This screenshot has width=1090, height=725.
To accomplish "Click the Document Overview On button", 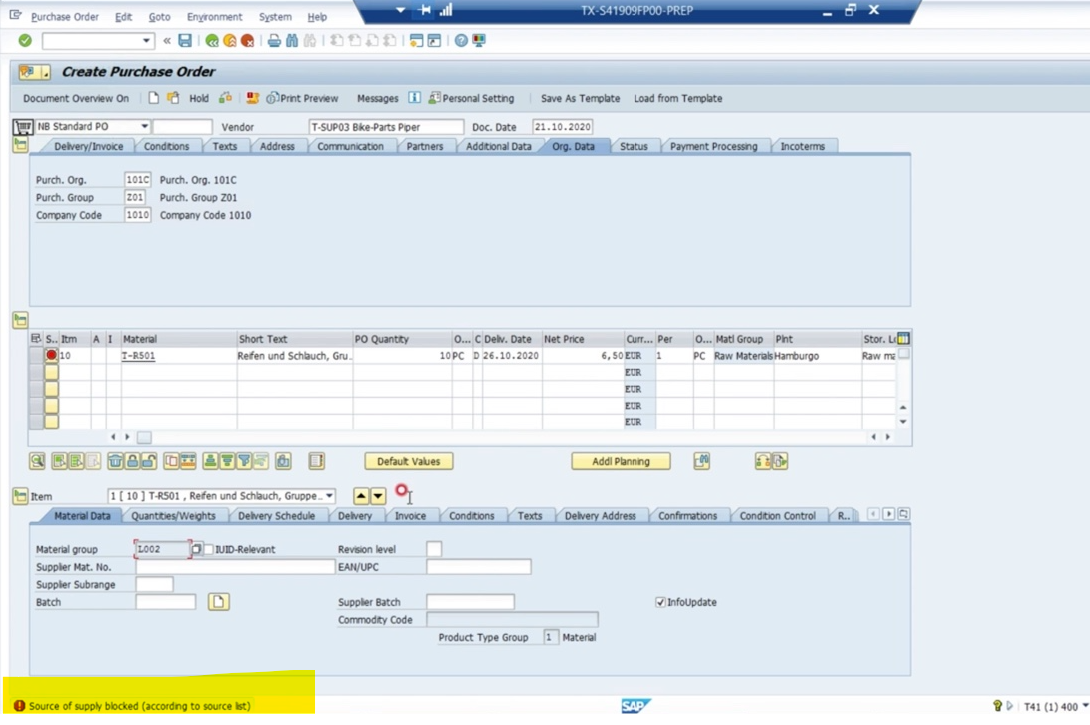I will 76,98.
